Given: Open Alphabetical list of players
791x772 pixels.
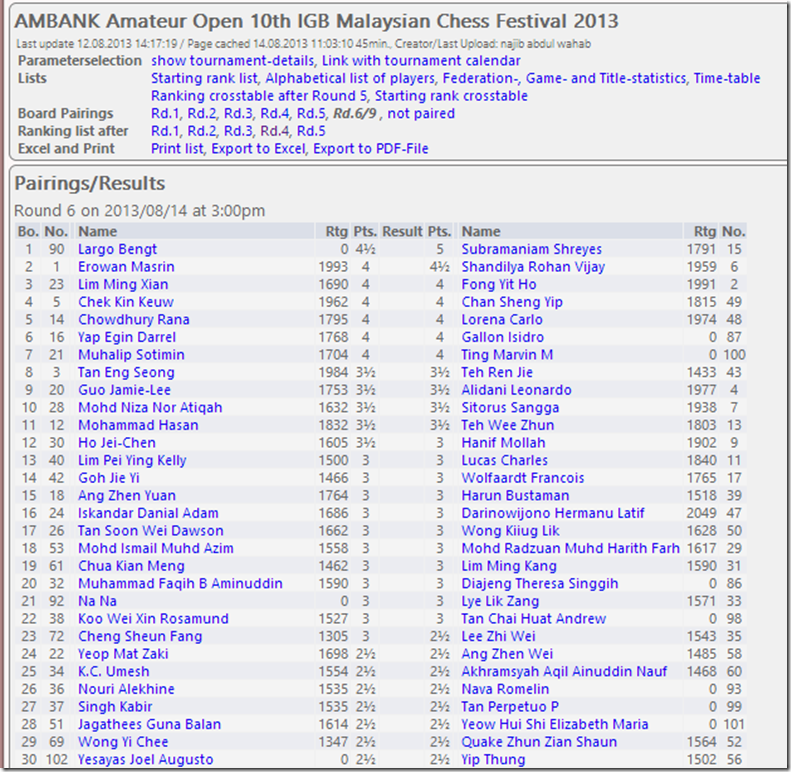Looking at the screenshot, I should 350,79.
